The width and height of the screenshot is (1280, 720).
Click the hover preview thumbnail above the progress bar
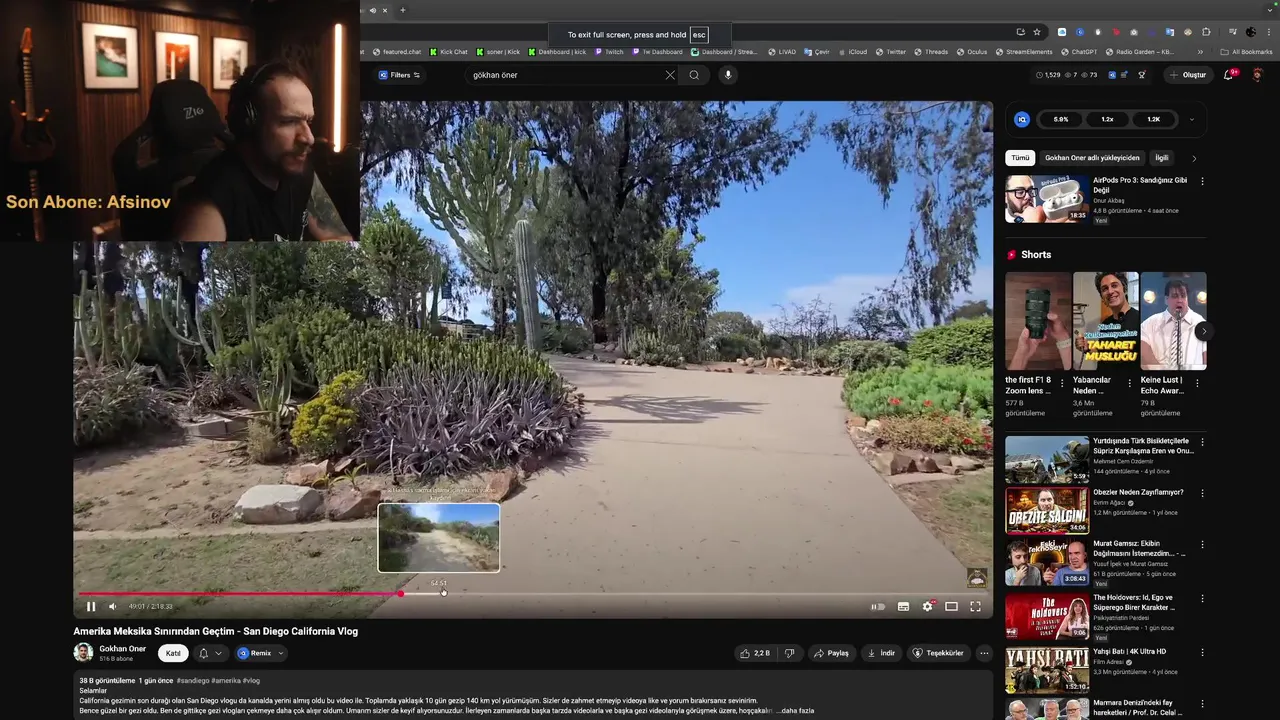[x=439, y=538]
